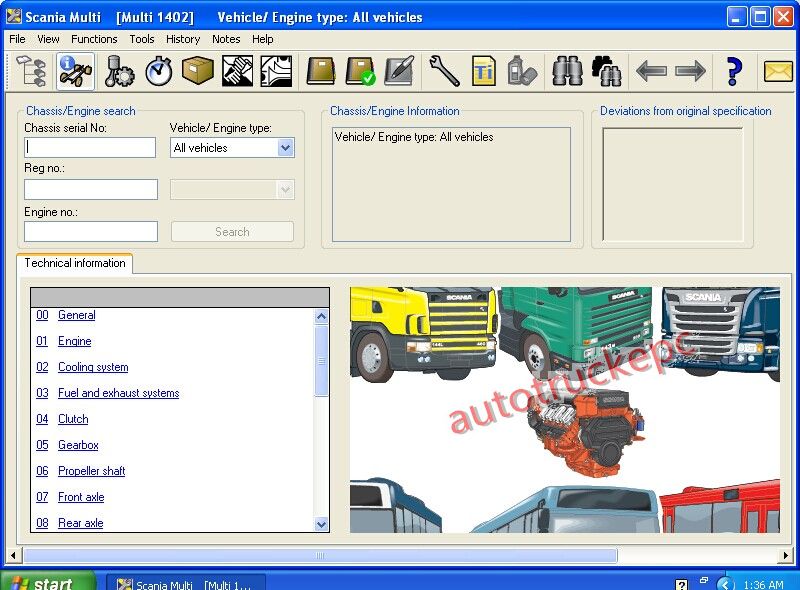The image size is (800, 590).
Task: Go back with left arrow icon
Action: coord(651,71)
